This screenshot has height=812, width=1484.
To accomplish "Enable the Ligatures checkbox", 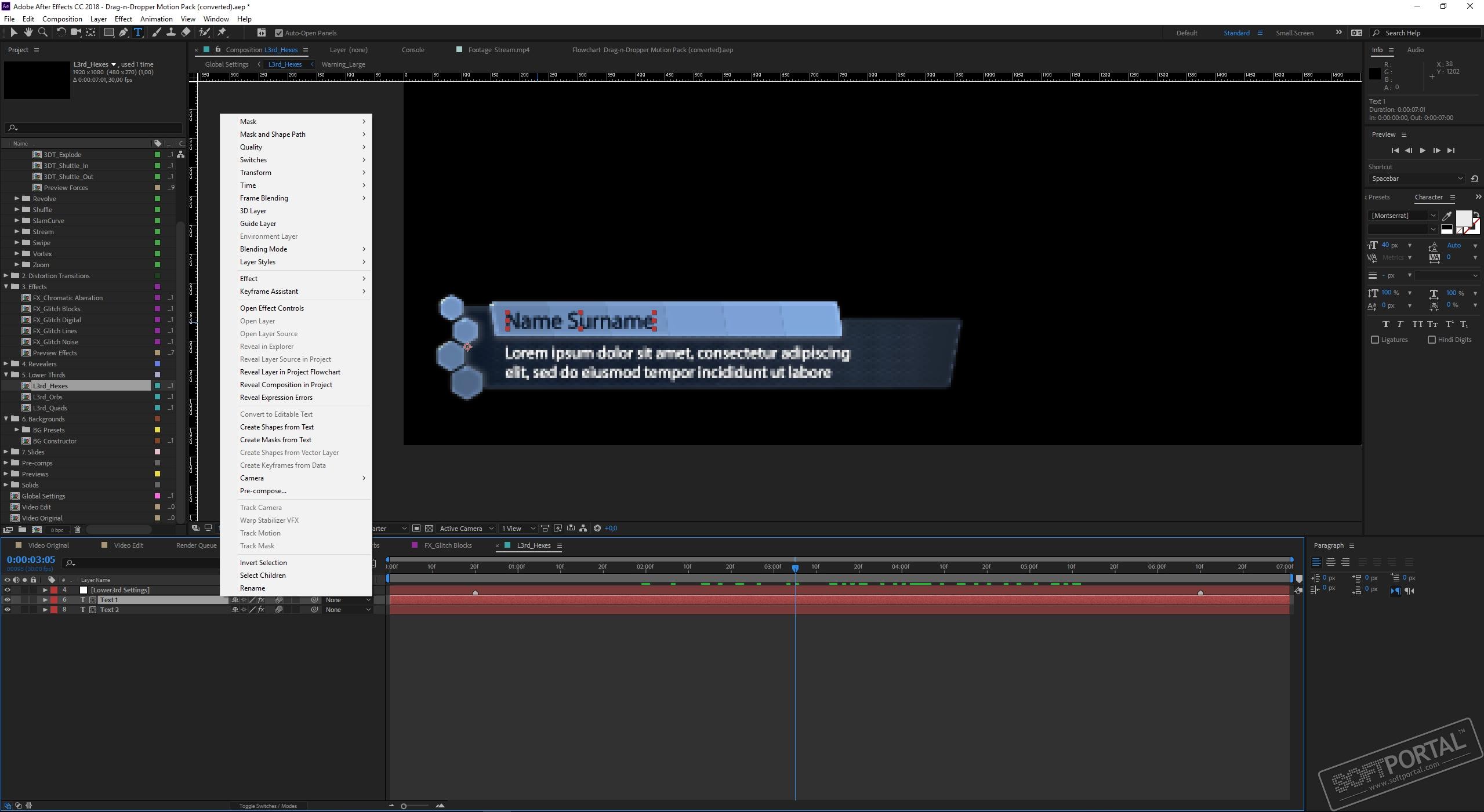I will (x=1375, y=340).
